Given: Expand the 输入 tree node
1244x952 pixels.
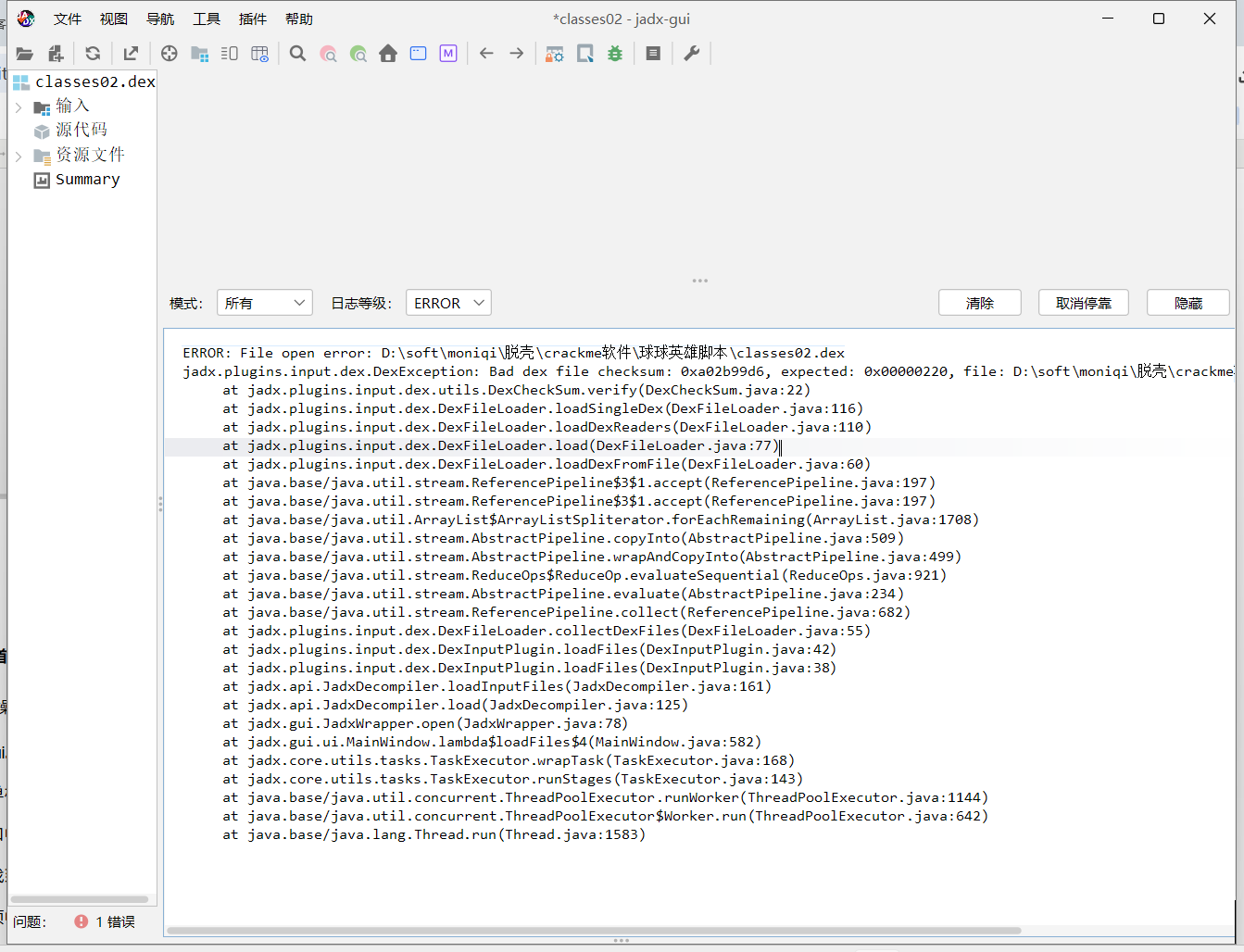Looking at the screenshot, I should pos(19,107).
